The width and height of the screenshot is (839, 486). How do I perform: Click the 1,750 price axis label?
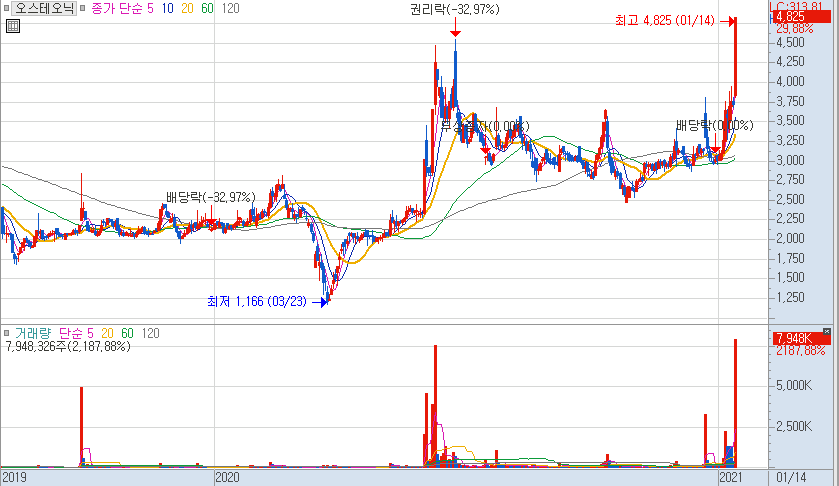click(790, 258)
